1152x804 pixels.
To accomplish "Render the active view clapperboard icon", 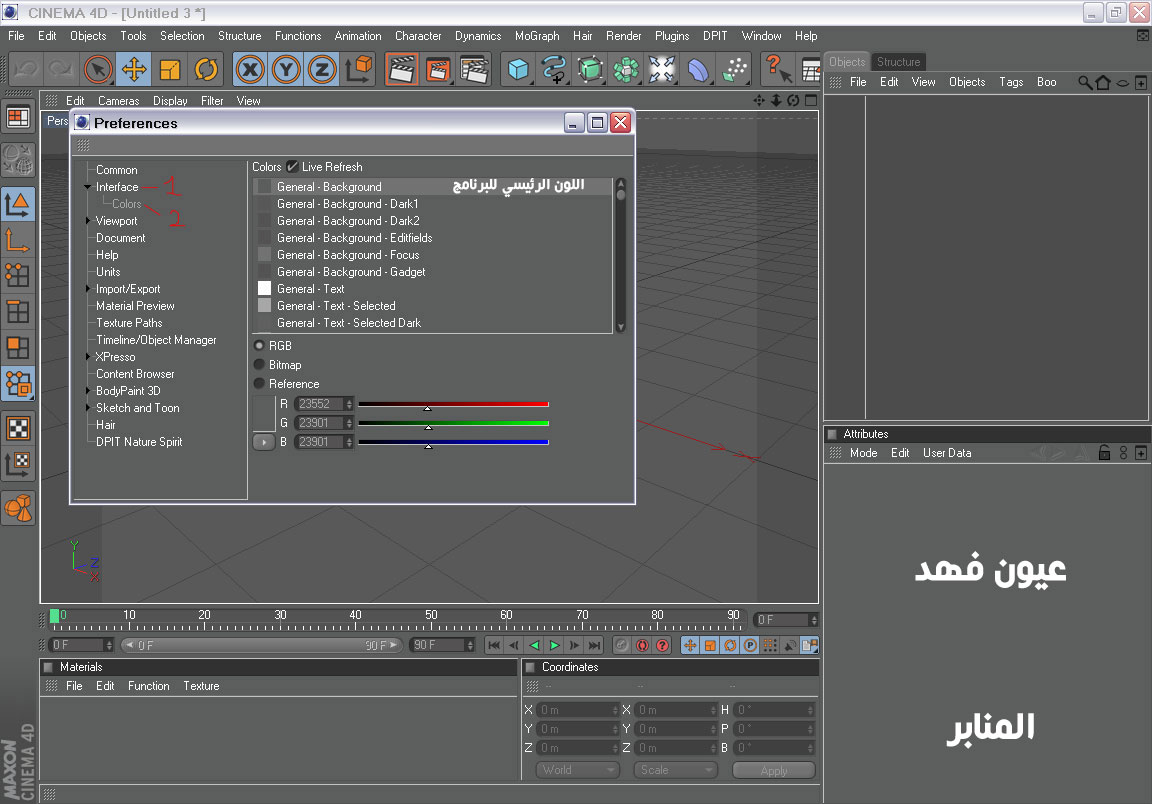I will tap(402, 70).
